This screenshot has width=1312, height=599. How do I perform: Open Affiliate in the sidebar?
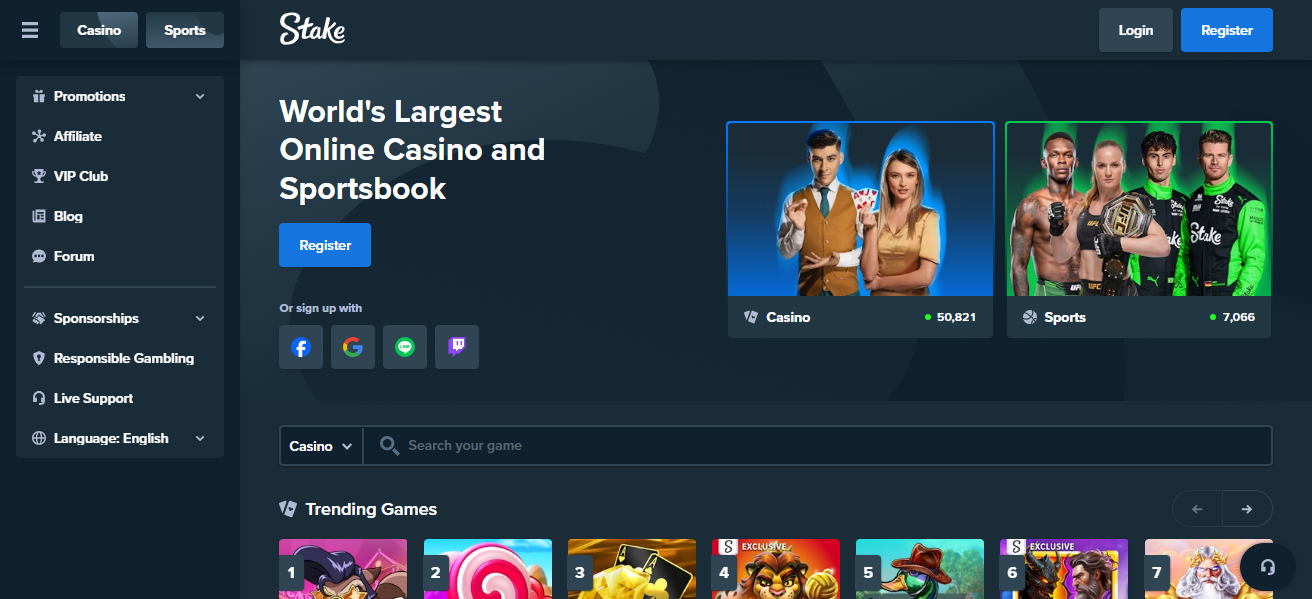[120, 136]
